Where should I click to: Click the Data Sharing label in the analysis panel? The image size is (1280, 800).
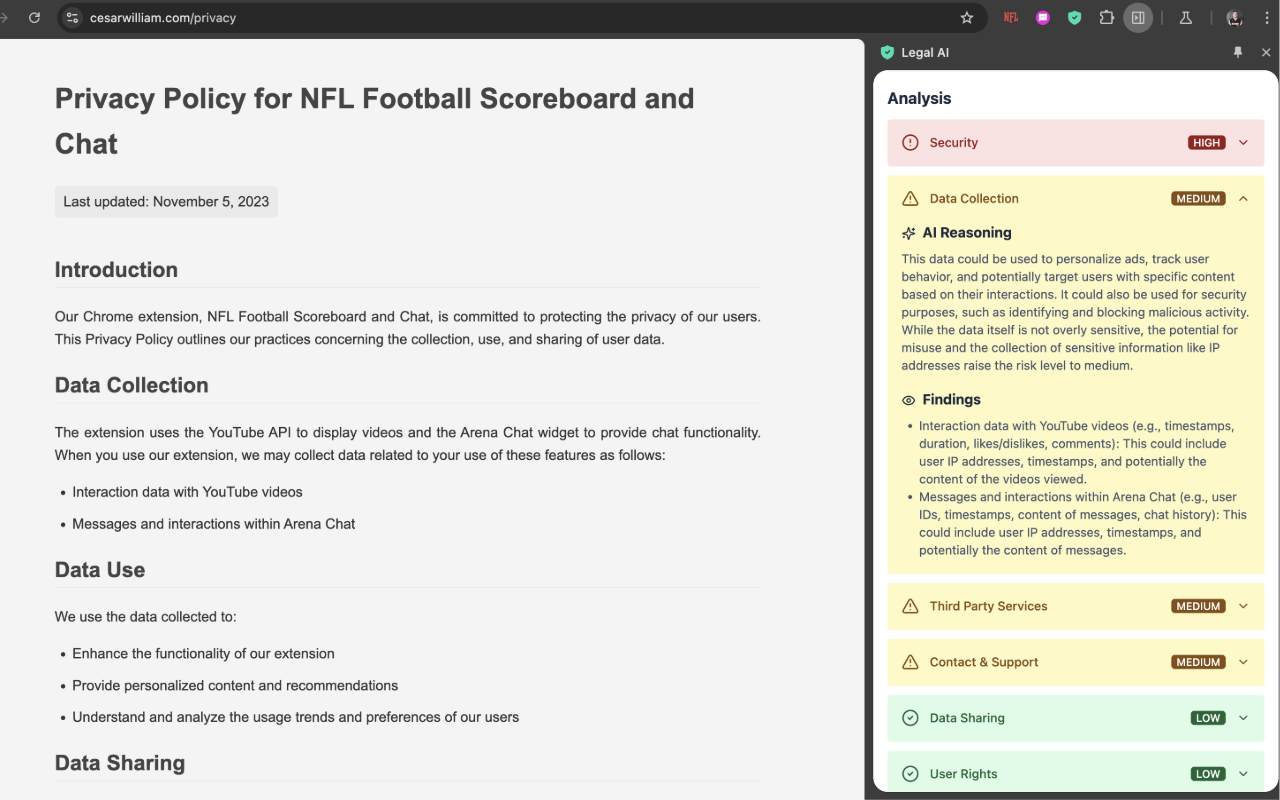[x=967, y=718]
